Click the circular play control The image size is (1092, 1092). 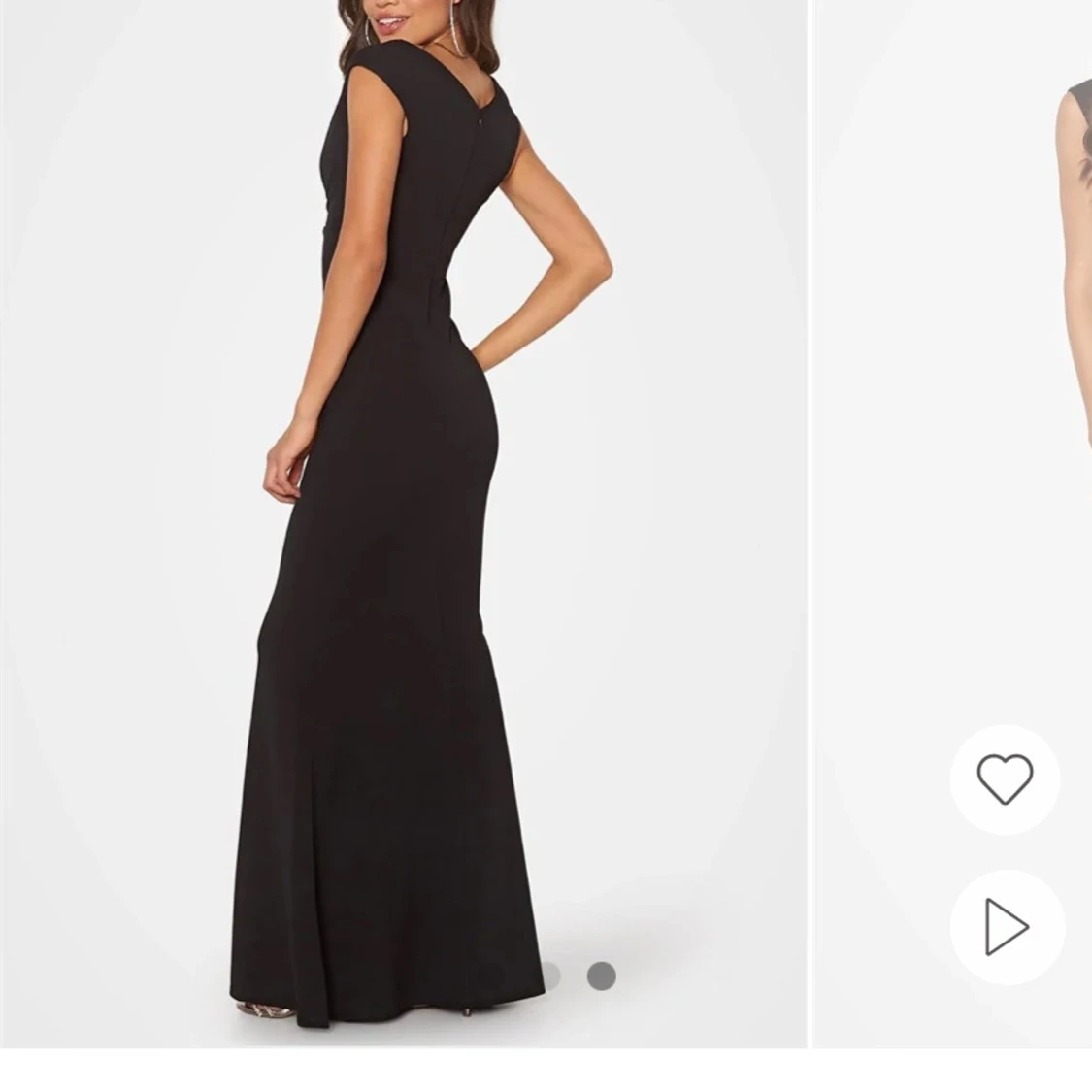pos(1007,927)
